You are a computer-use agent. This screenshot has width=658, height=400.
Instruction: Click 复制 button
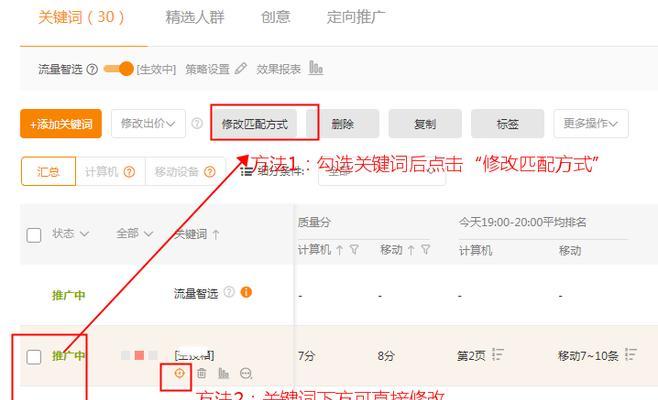[425, 123]
